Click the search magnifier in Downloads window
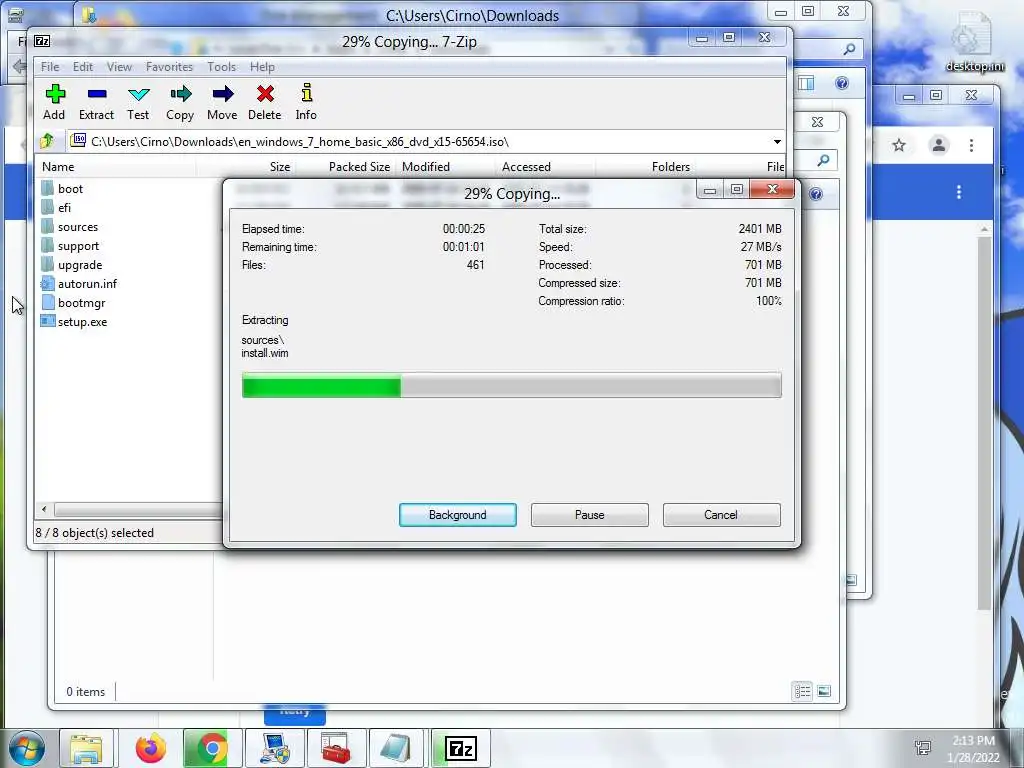The height and width of the screenshot is (768, 1024). pos(849,49)
